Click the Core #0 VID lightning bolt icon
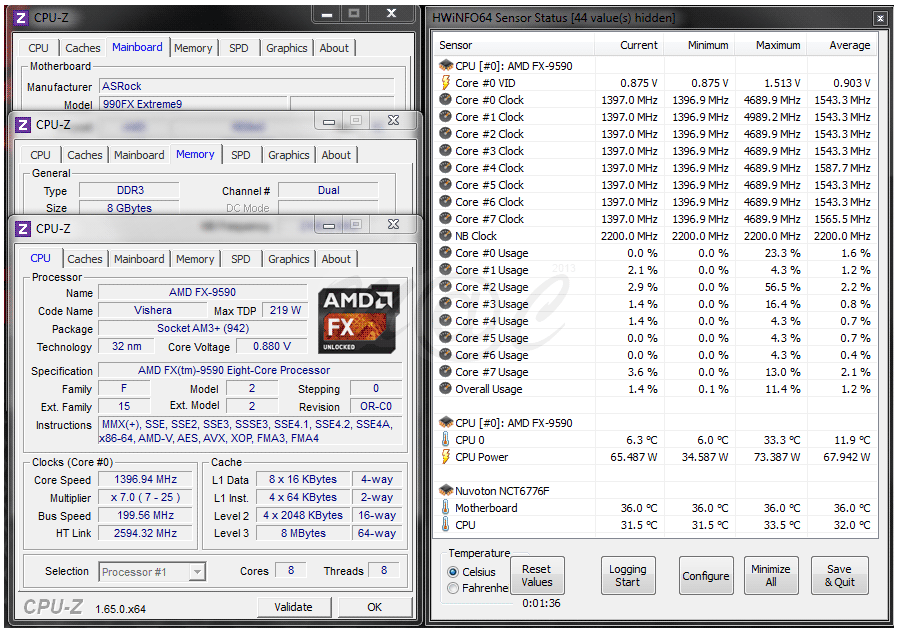The height and width of the screenshot is (633, 899). pos(445,83)
